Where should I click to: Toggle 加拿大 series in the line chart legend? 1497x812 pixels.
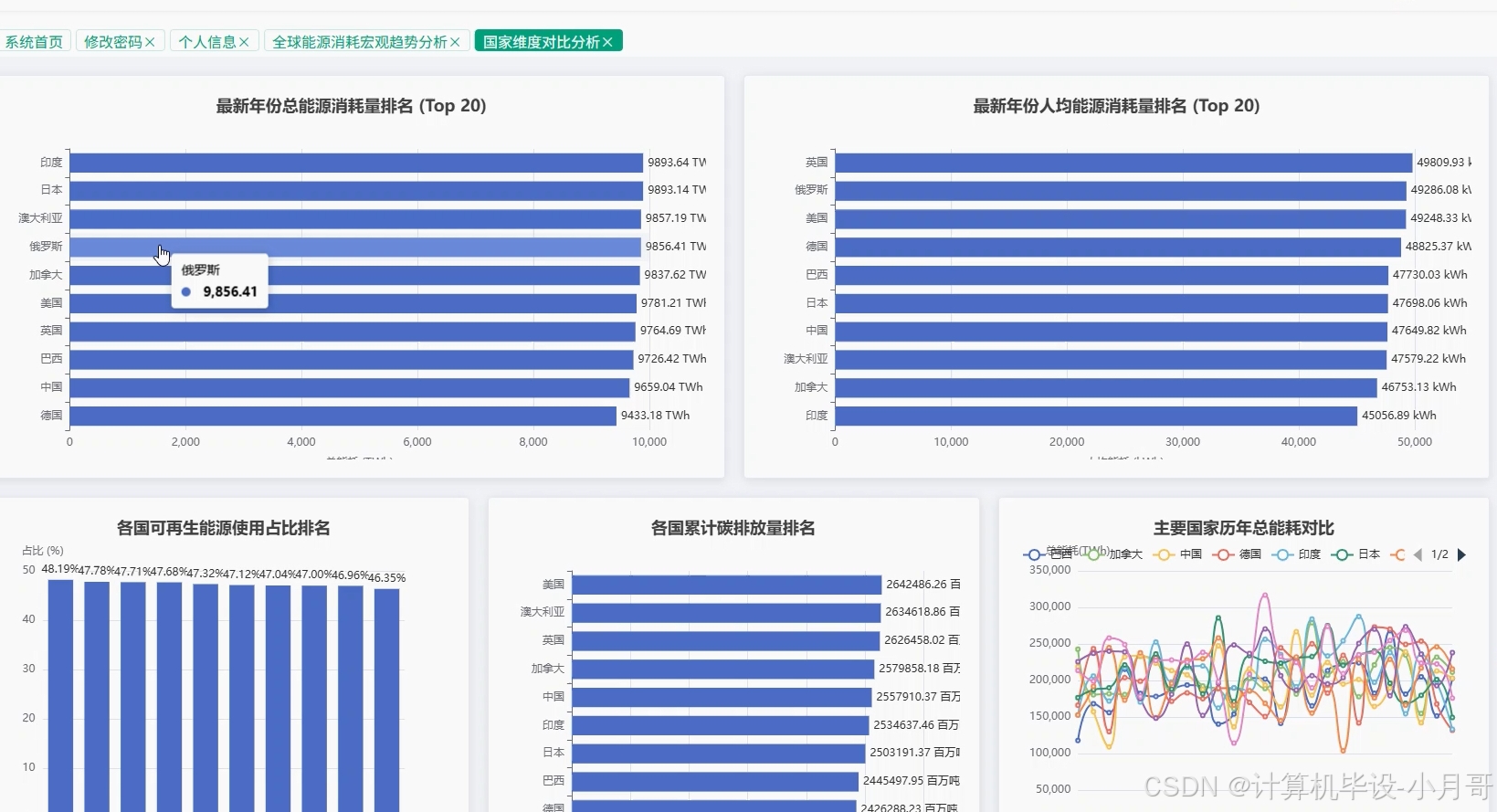click(x=1113, y=554)
